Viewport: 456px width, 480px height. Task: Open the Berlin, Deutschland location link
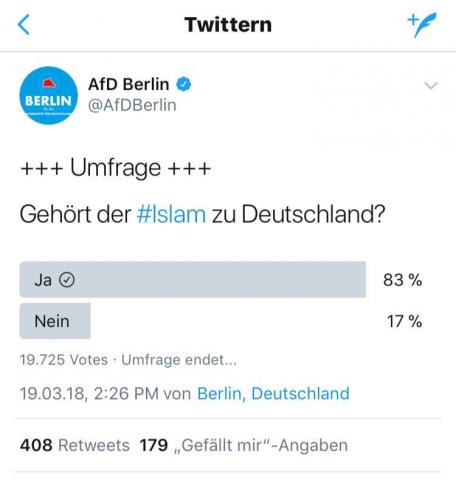pyautogui.click(x=273, y=393)
